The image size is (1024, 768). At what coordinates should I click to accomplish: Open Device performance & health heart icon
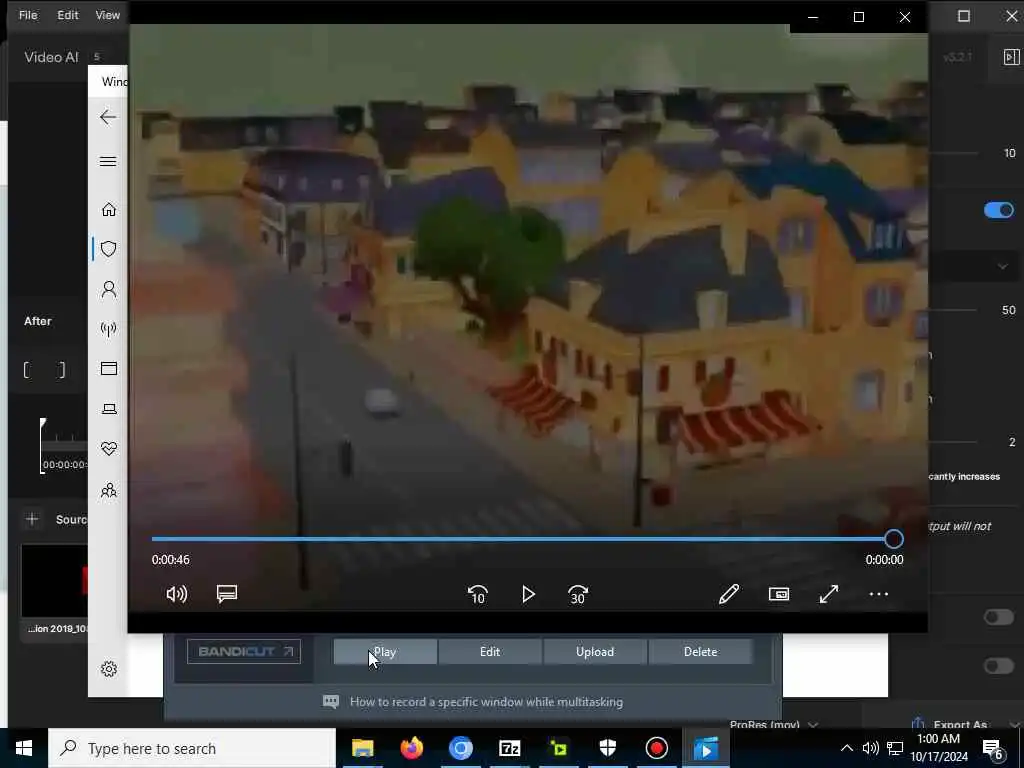[x=108, y=449]
